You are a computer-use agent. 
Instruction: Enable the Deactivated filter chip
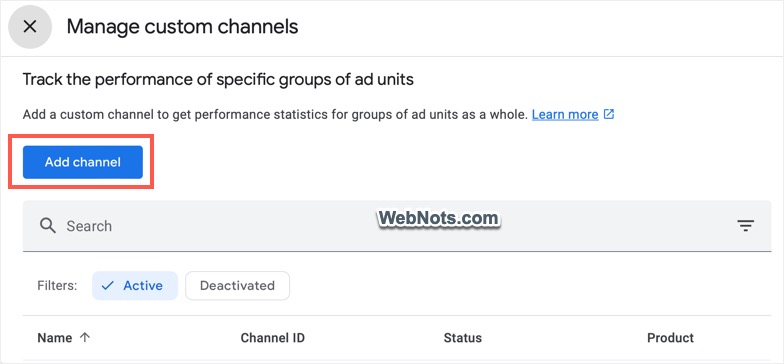tap(238, 286)
